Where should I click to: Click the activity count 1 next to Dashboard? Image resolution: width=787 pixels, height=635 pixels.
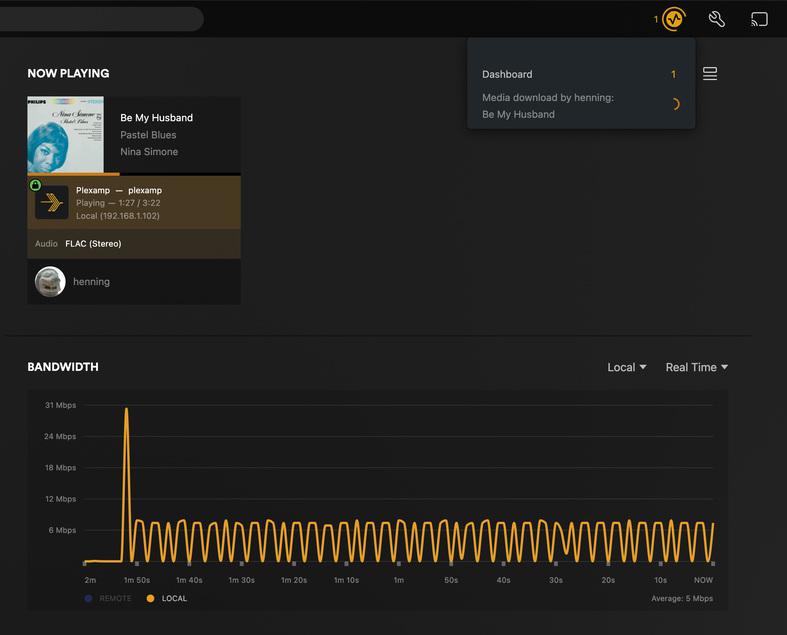pos(674,74)
